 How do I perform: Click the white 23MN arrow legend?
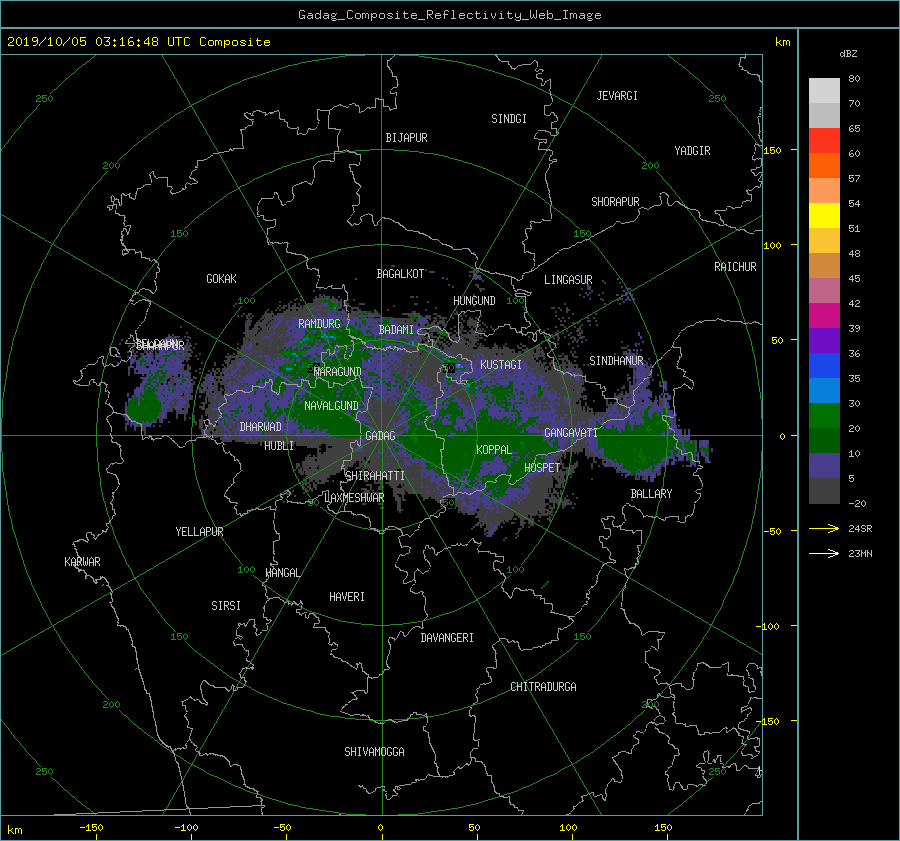[824, 553]
